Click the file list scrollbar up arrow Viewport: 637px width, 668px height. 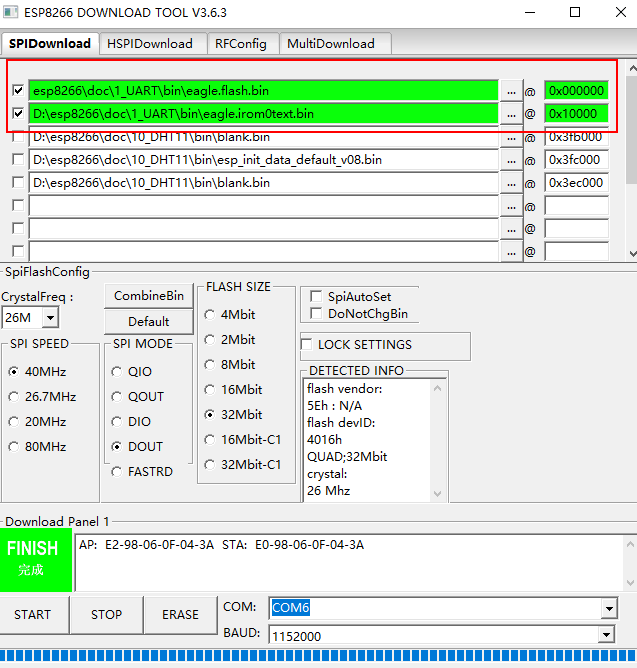click(633, 68)
